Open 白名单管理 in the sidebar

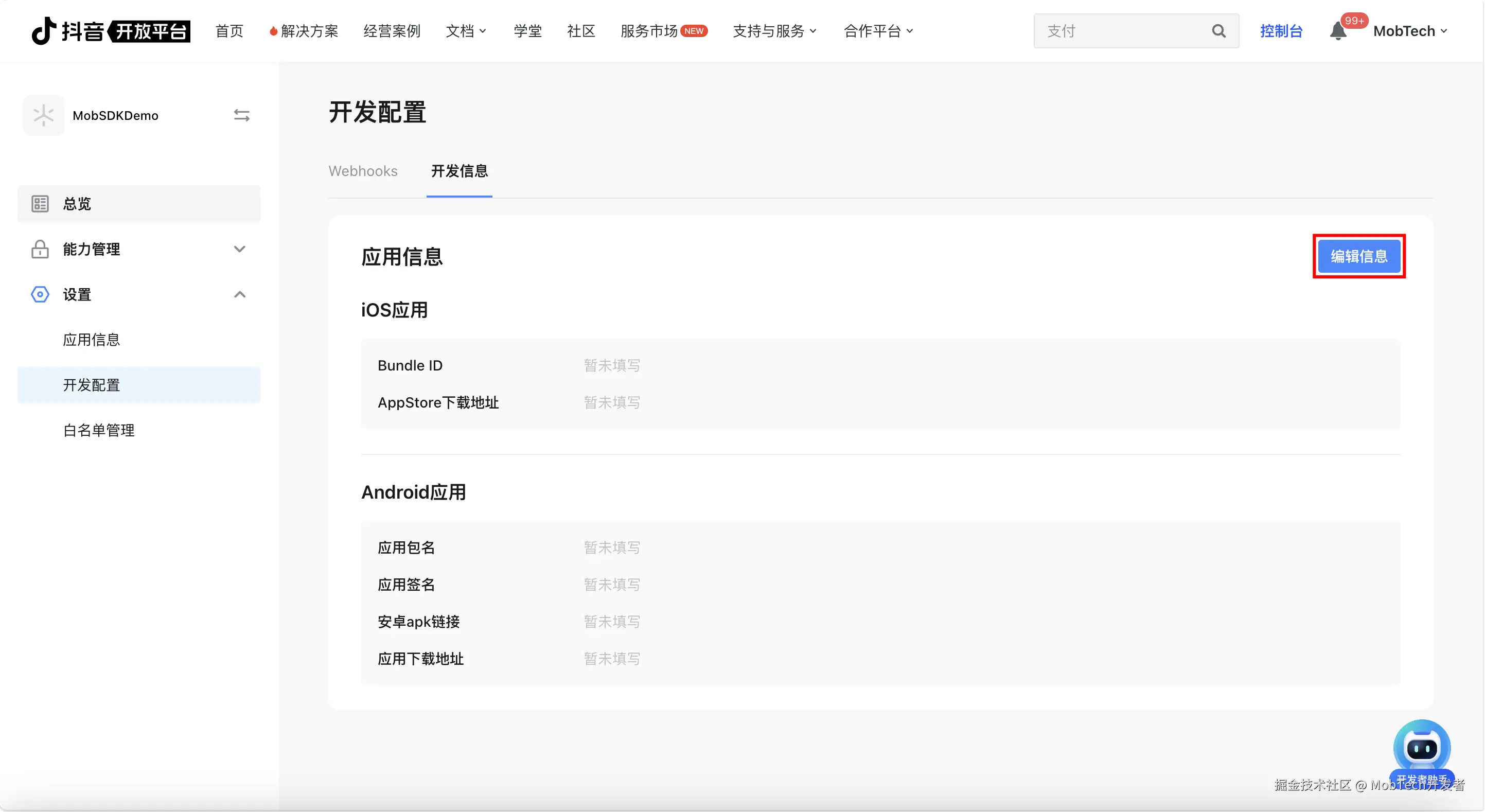pyautogui.click(x=99, y=430)
